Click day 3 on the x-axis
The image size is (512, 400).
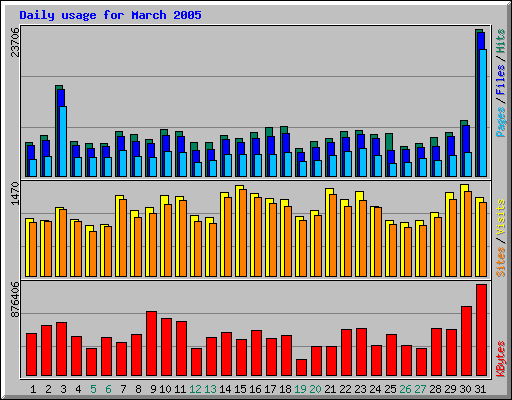click(x=63, y=389)
